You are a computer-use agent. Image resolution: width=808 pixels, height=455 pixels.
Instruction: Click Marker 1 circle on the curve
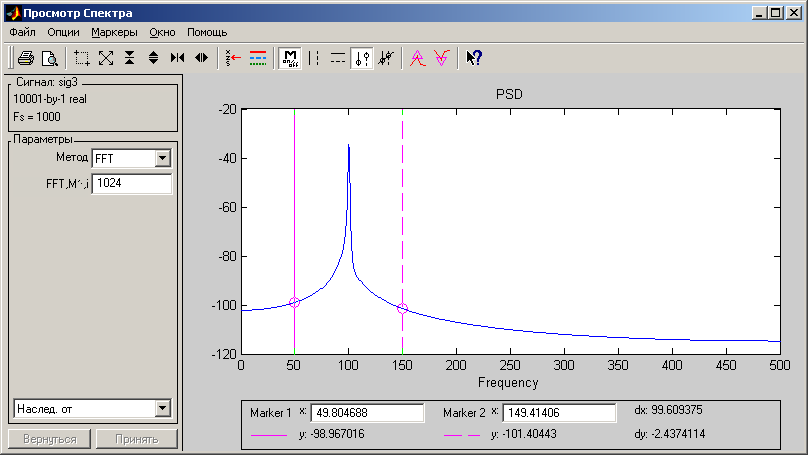(294, 302)
